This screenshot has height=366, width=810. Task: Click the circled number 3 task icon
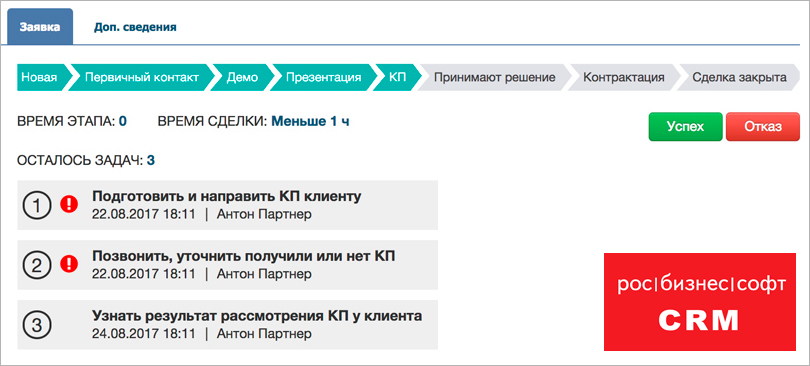pos(37,325)
